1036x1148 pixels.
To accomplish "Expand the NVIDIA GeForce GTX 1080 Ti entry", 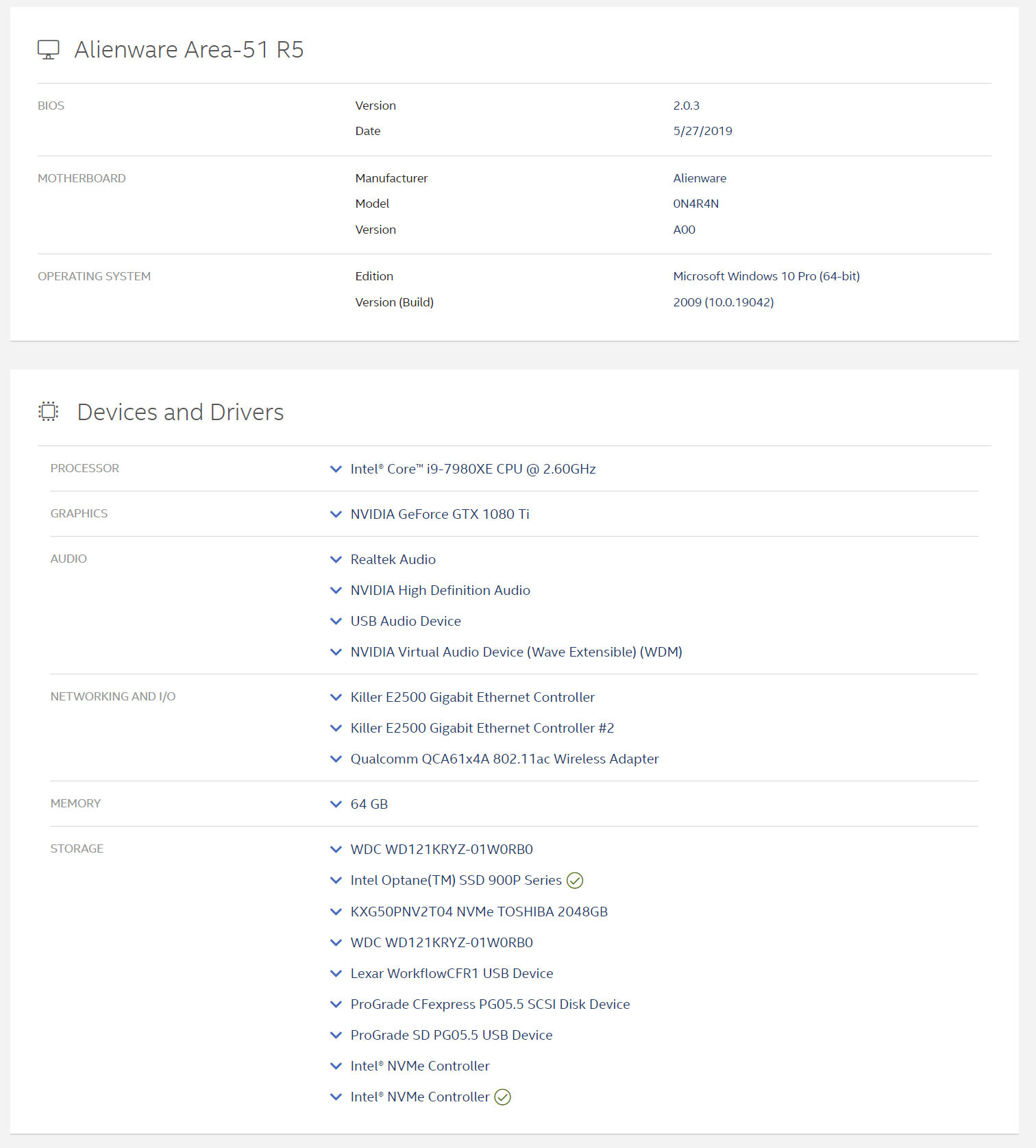I will (x=336, y=515).
